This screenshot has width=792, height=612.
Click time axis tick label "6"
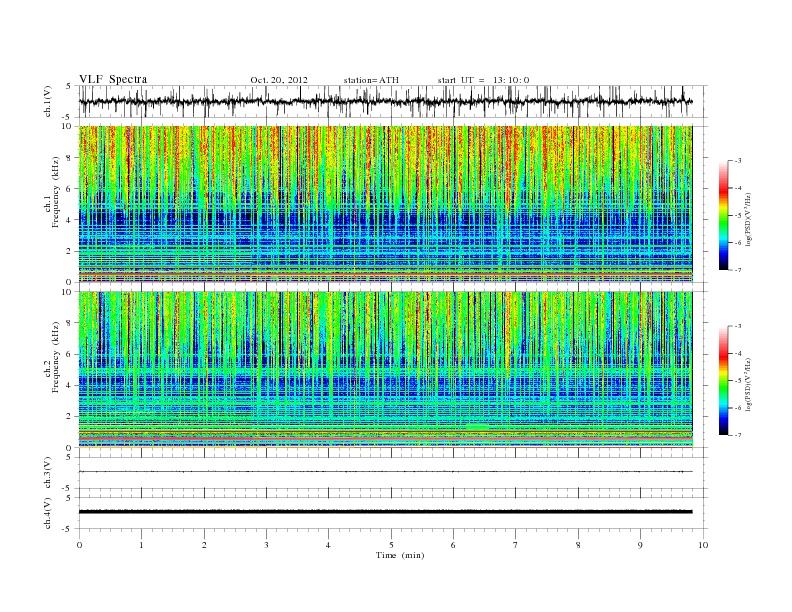pyautogui.click(x=453, y=545)
